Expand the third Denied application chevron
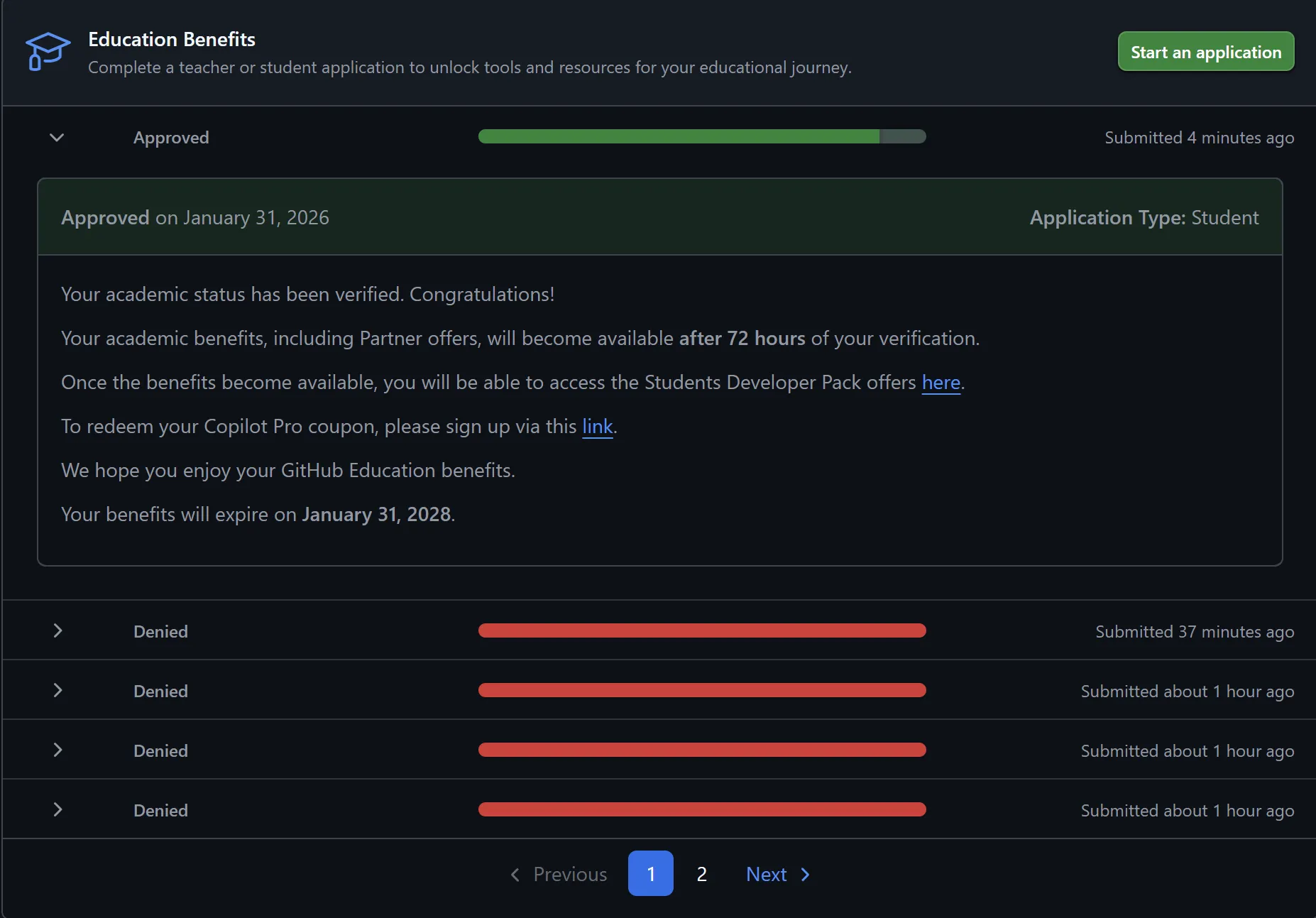 [58, 750]
